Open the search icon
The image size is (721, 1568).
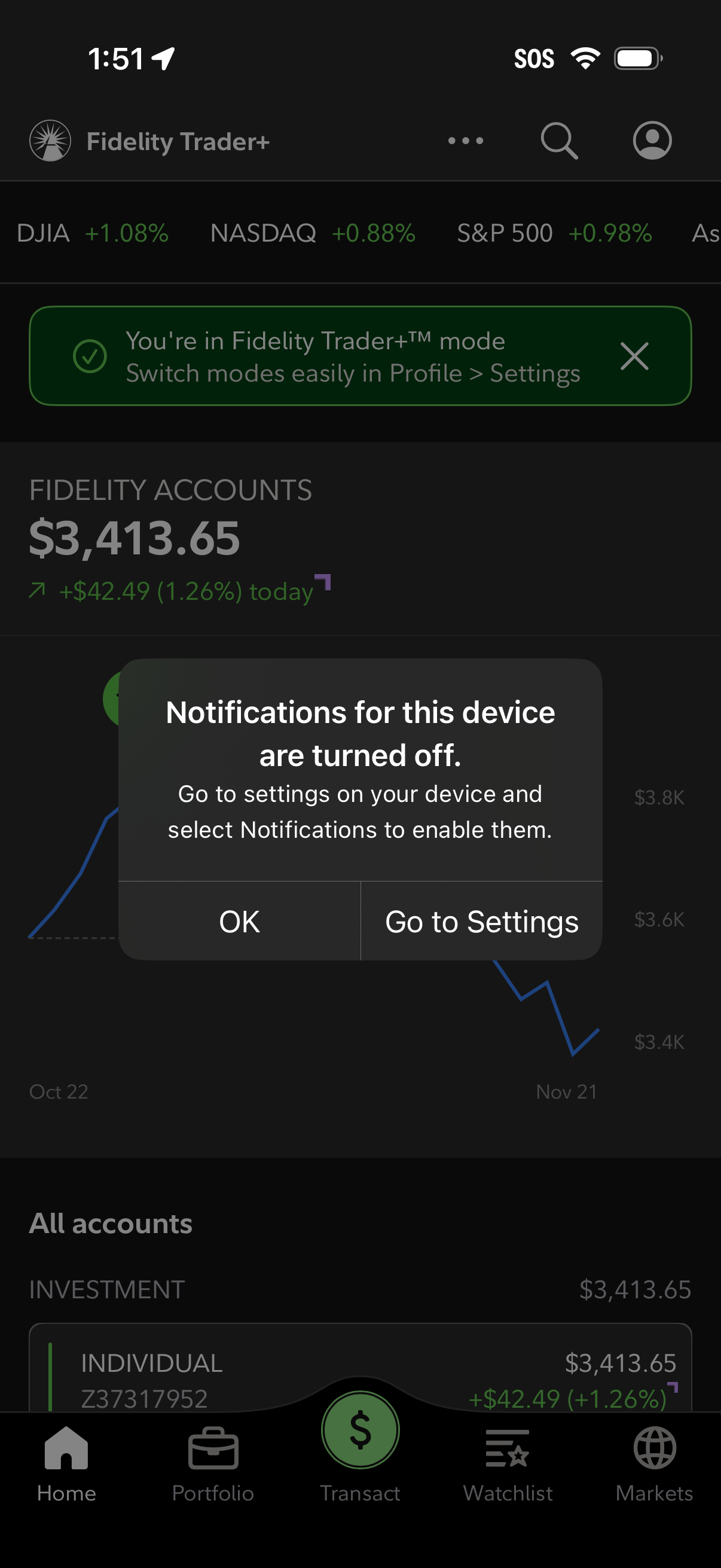point(558,141)
